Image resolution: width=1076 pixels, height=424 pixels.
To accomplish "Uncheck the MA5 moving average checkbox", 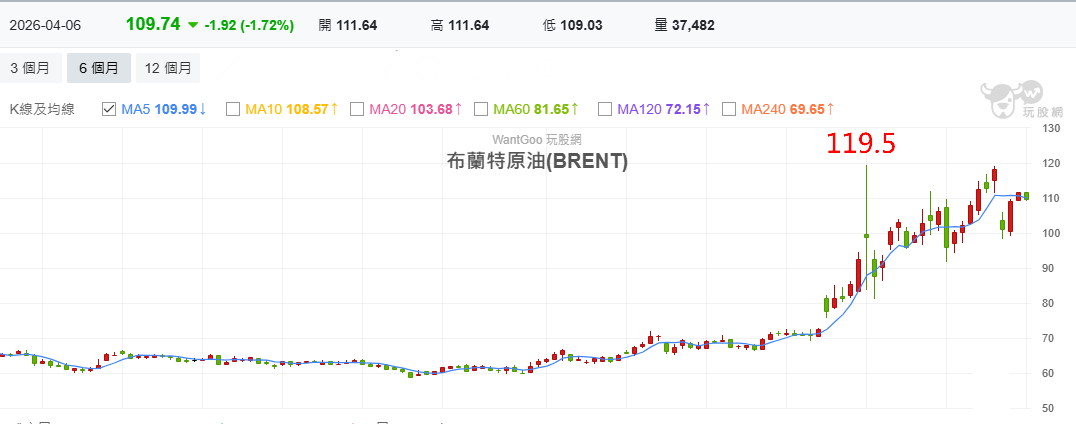I will pos(109,108).
